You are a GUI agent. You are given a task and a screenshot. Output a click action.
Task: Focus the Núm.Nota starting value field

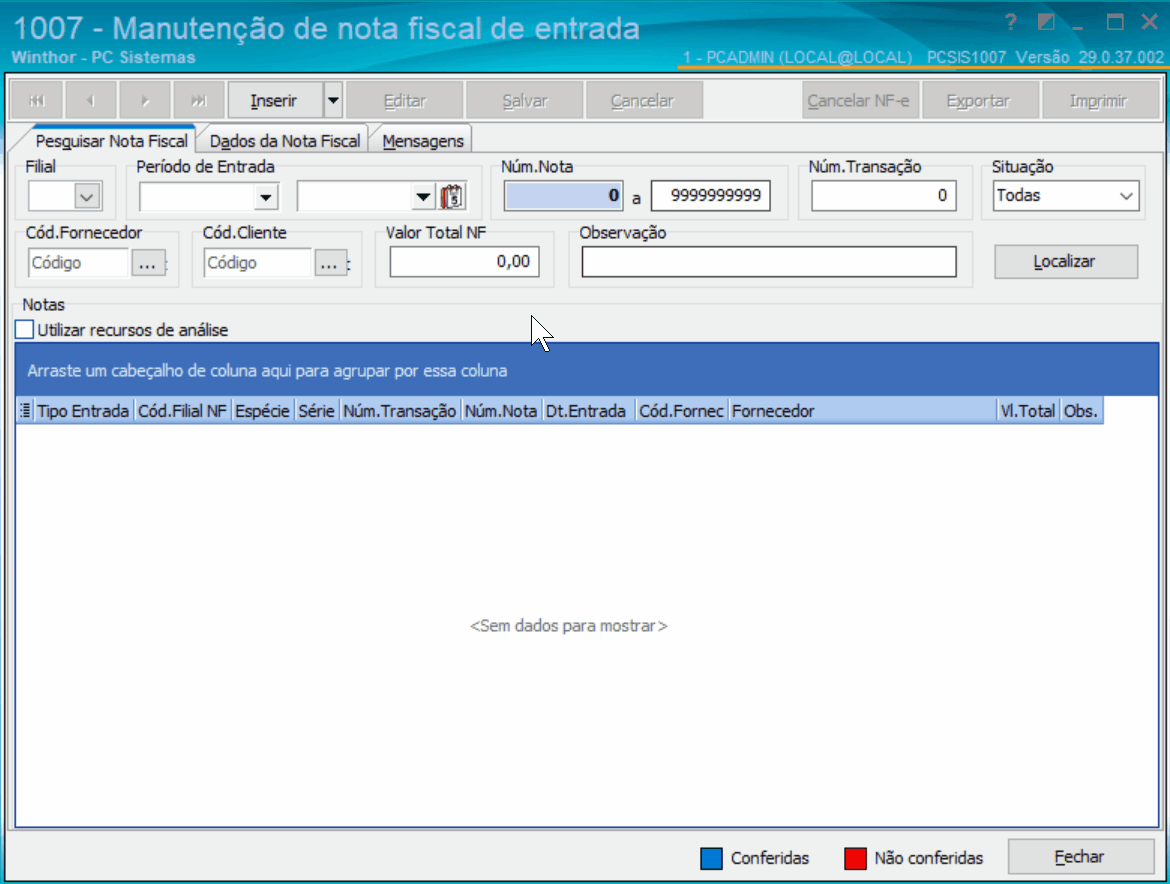point(563,195)
